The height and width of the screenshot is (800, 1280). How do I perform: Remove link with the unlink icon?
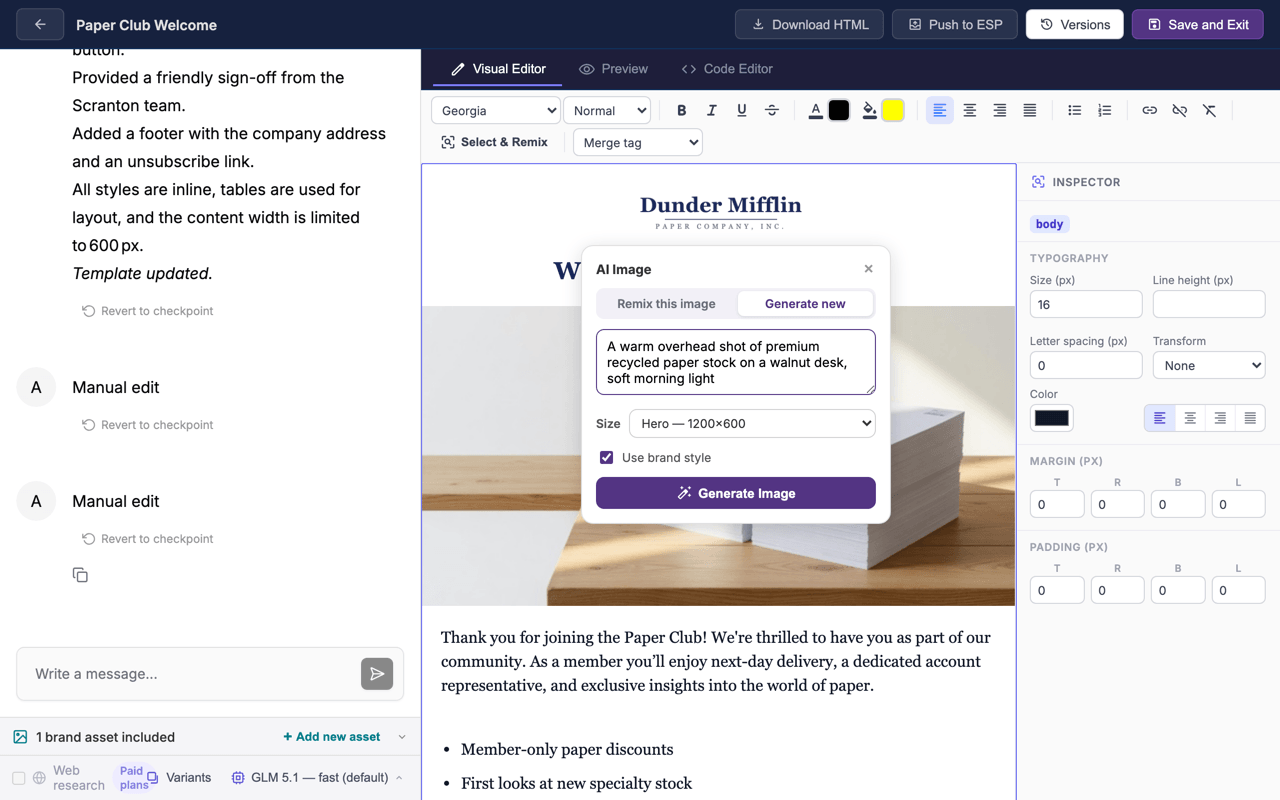point(1180,111)
